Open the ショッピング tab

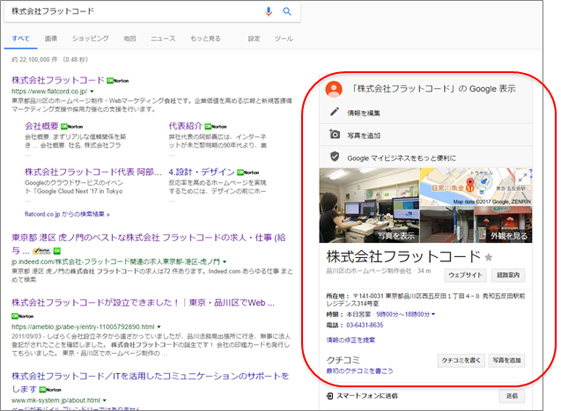tap(91, 38)
